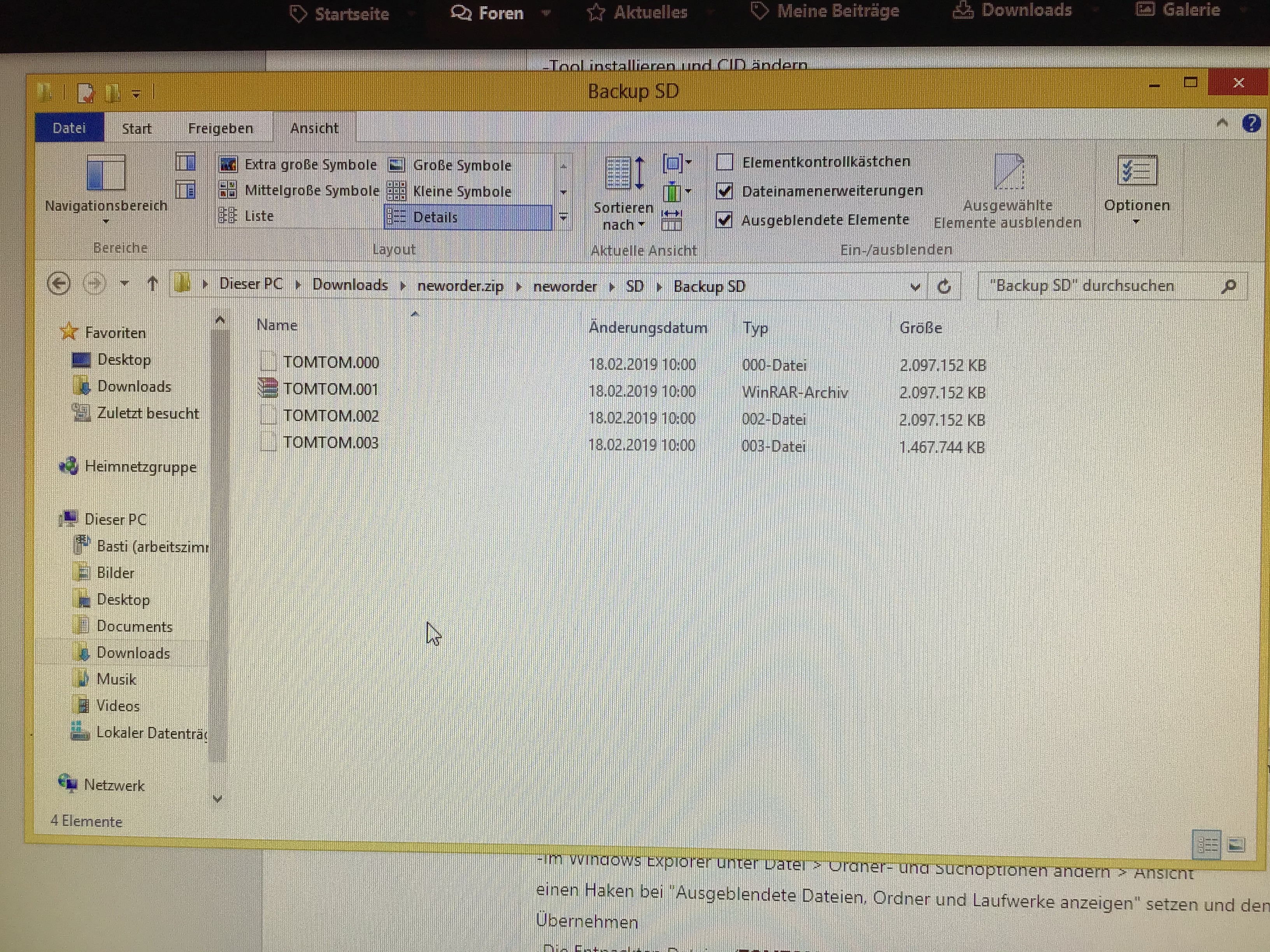
Task: Switch to details view status bar icon
Action: click(x=1207, y=845)
